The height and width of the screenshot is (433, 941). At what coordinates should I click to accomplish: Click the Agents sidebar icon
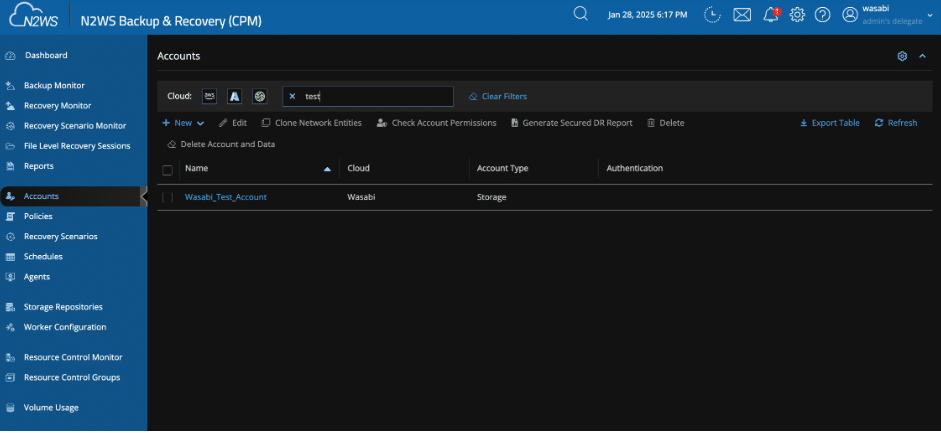coord(10,277)
